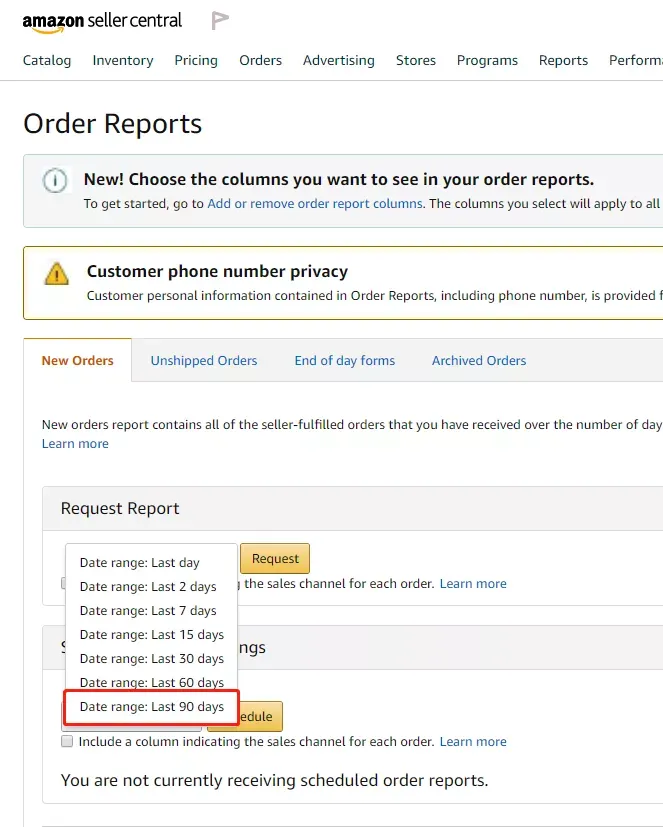Choose Date range: Last 30 days option

click(x=151, y=658)
